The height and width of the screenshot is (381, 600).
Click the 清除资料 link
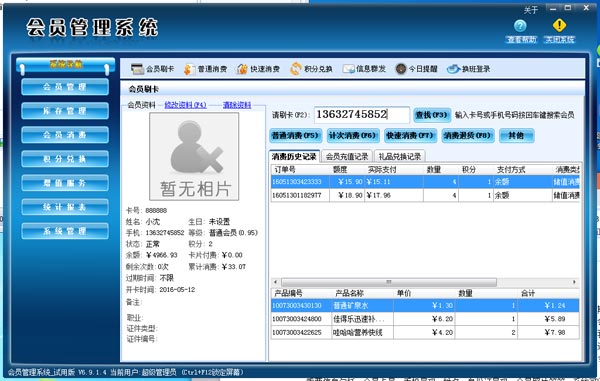click(237, 105)
